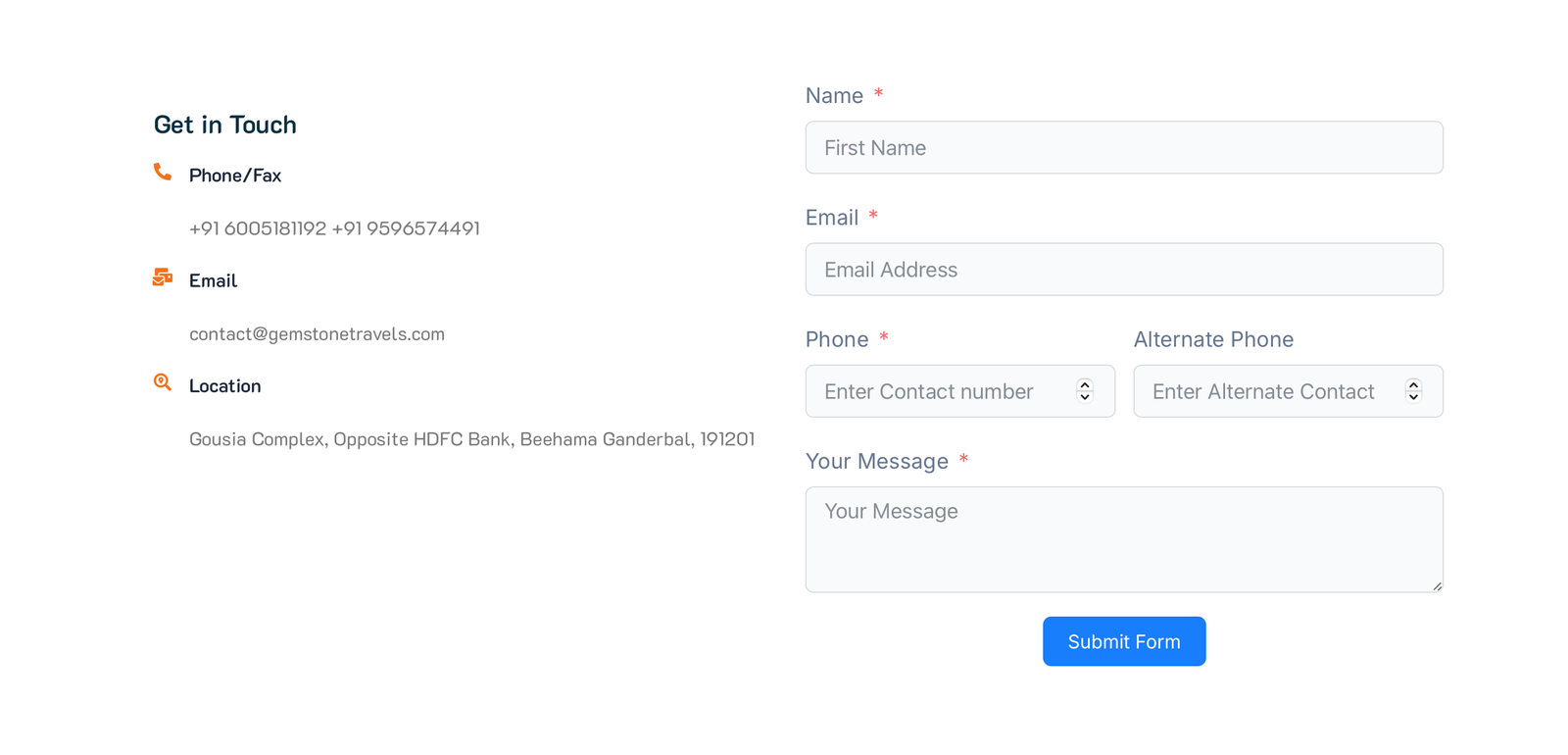This screenshot has height=755, width=1568.
Task: Click the Gousia Complex address text
Action: pos(472,439)
